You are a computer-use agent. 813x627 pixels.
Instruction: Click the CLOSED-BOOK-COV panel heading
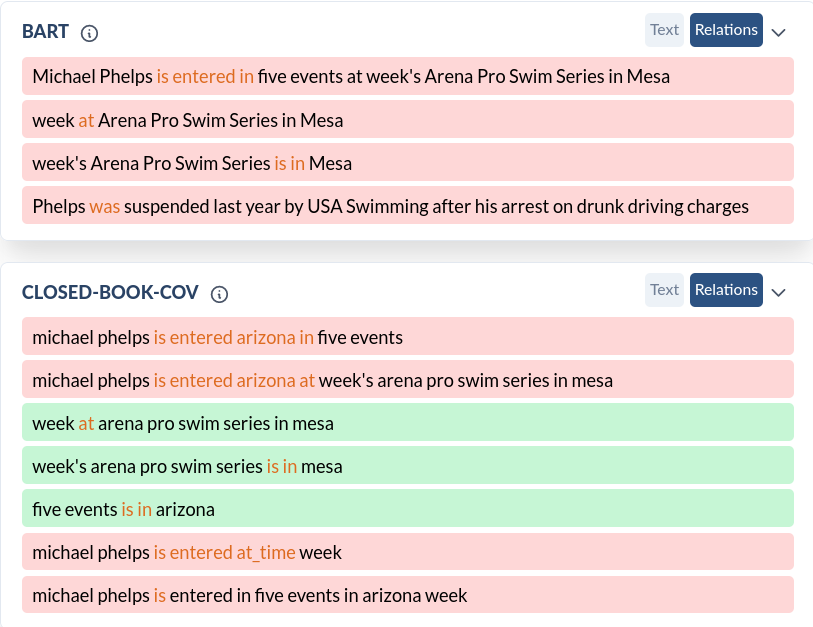coord(110,293)
